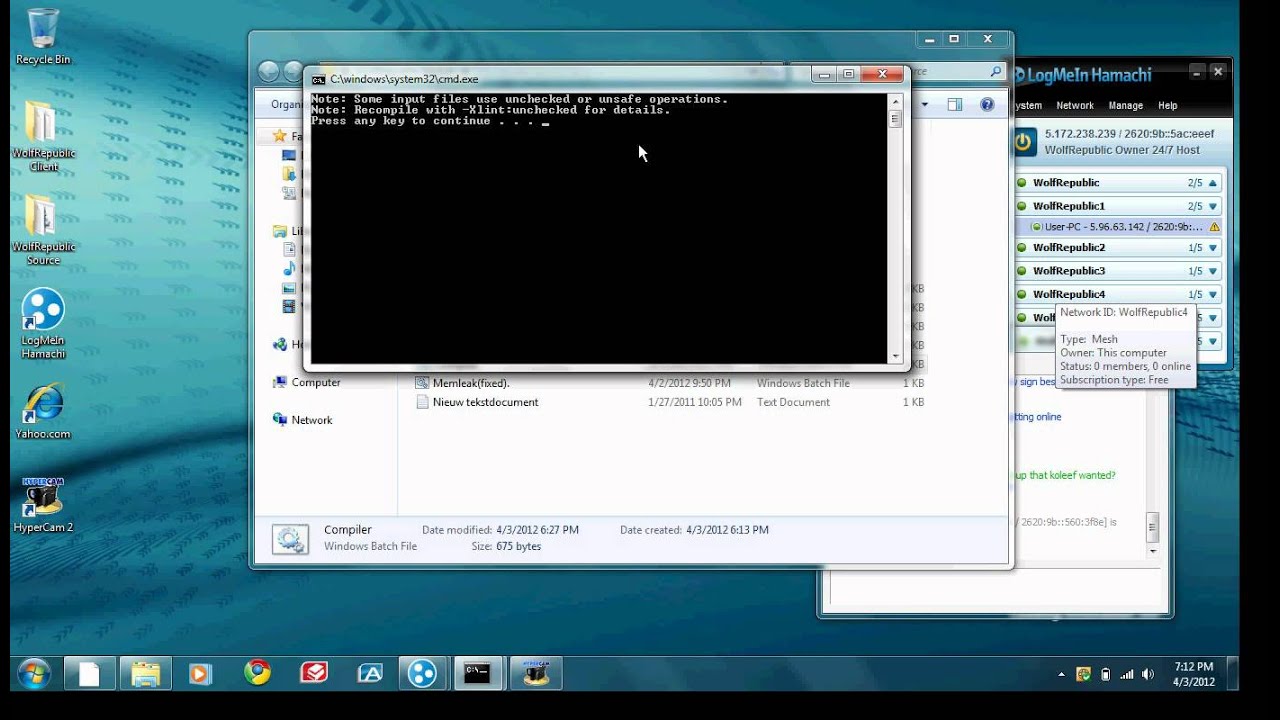Open the Network menu in Hamachi

coord(1075,105)
